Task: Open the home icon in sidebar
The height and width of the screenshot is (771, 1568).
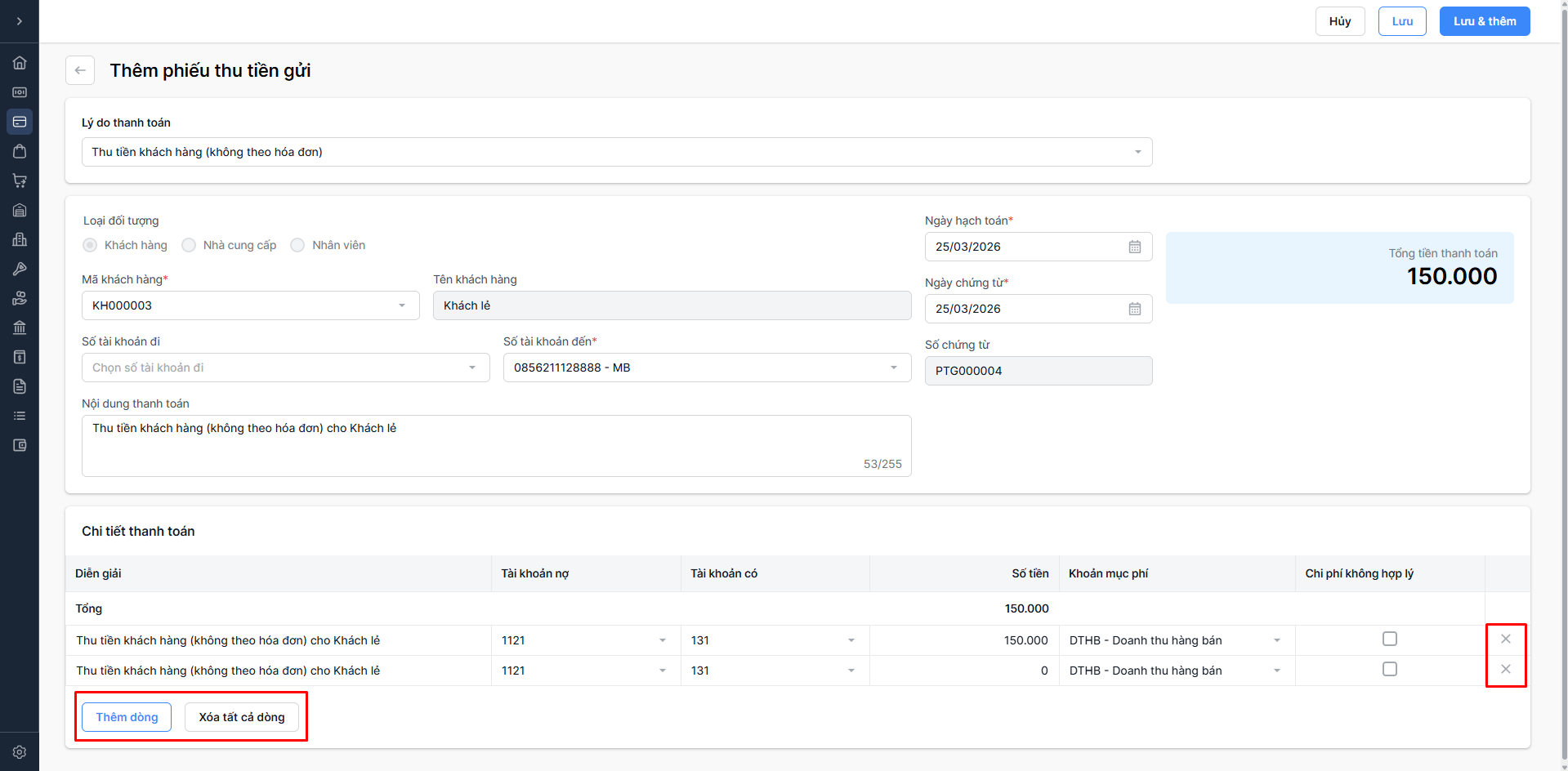Action: point(20,63)
